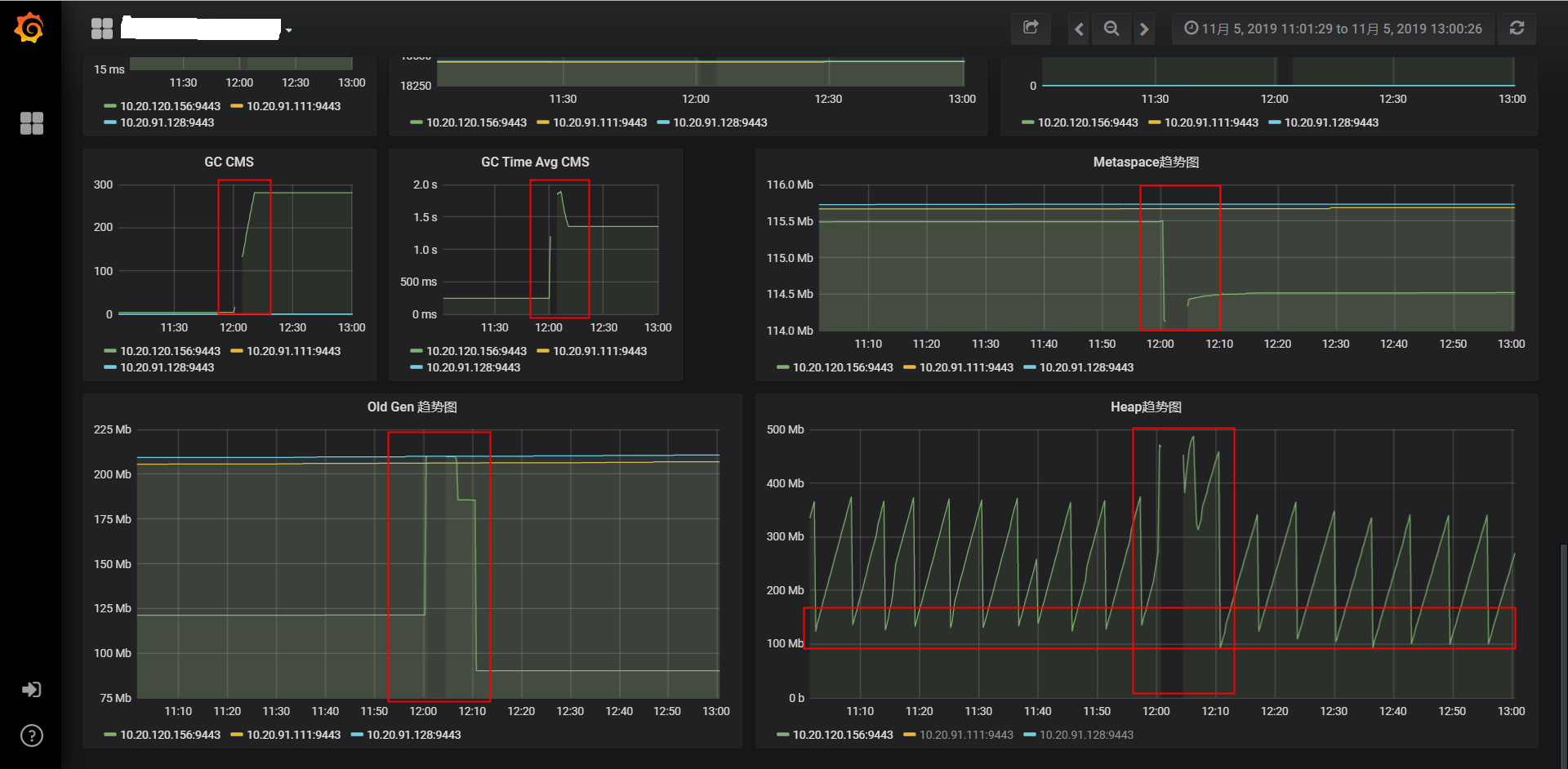This screenshot has height=769, width=1568.
Task: Open the time range picker
Action: coord(1333,29)
